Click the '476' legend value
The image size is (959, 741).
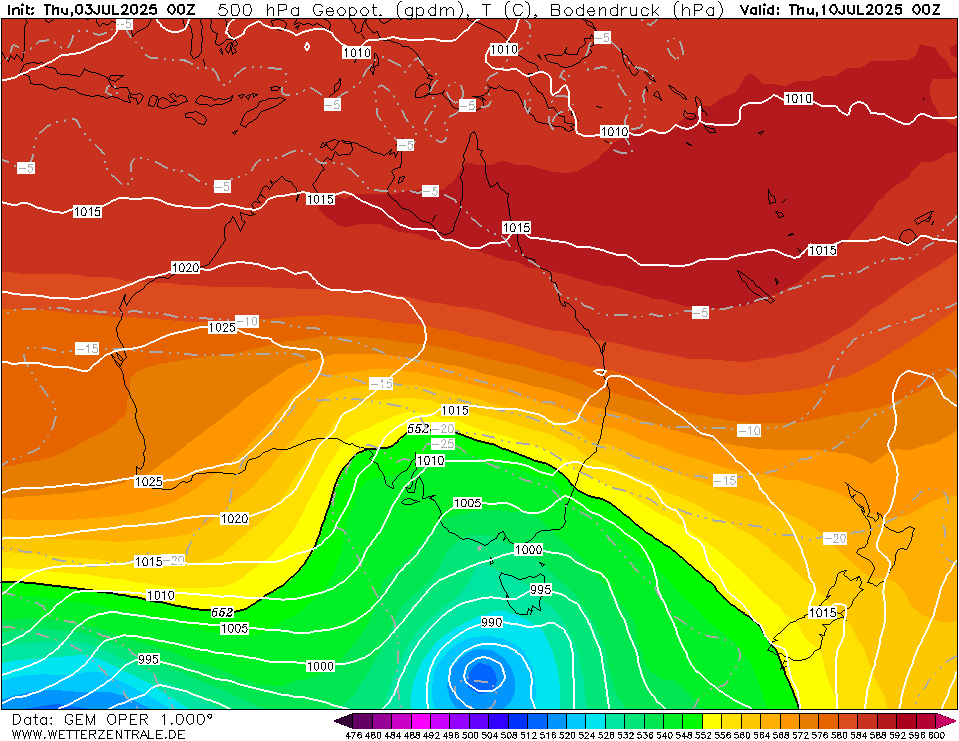(x=354, y=735)
